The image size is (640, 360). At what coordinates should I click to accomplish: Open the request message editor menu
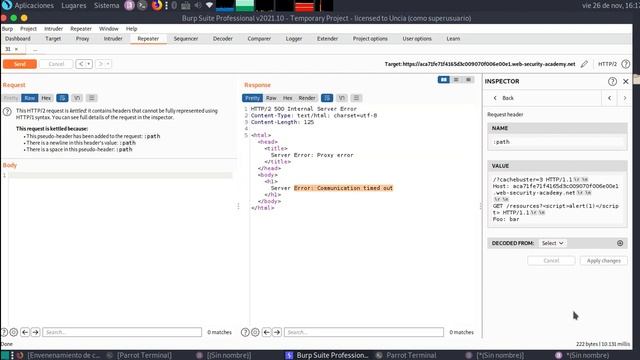point(92,98)
